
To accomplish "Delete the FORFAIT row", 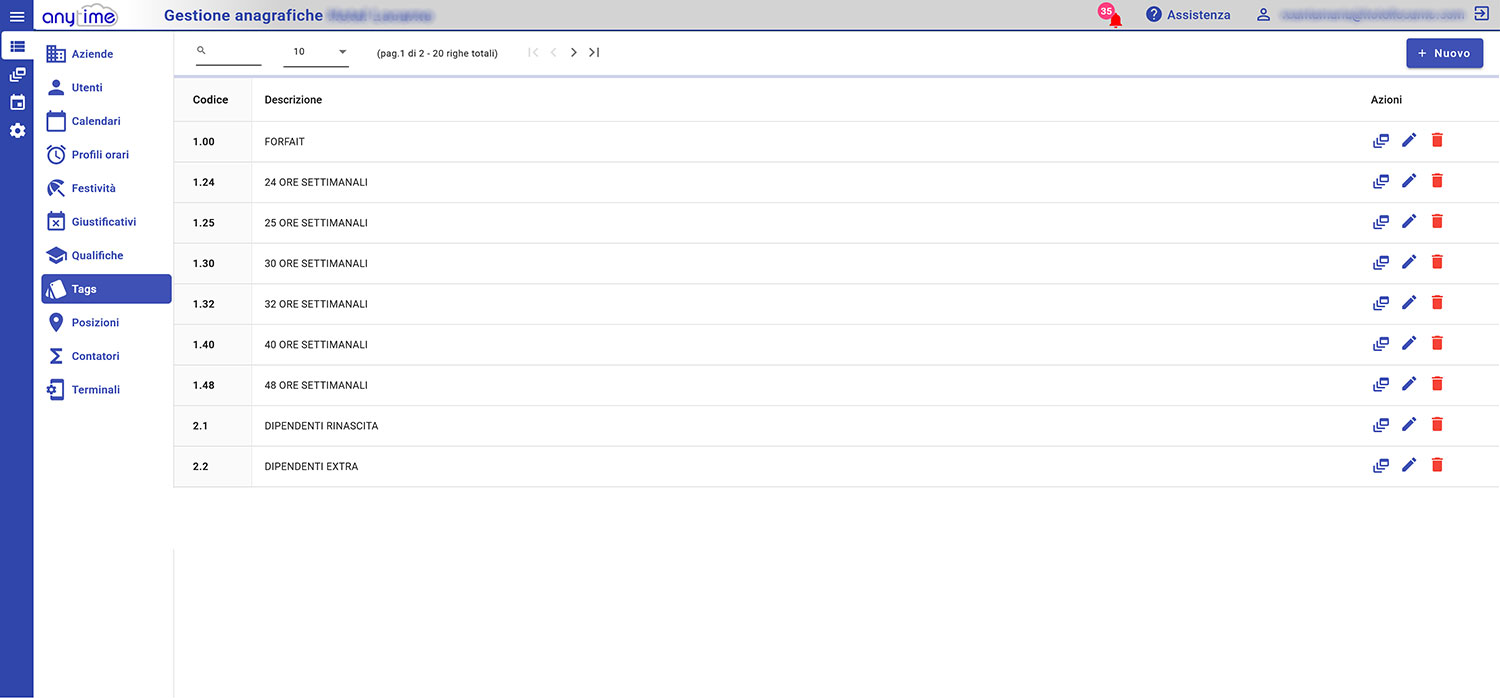I will coord(1437,141).
